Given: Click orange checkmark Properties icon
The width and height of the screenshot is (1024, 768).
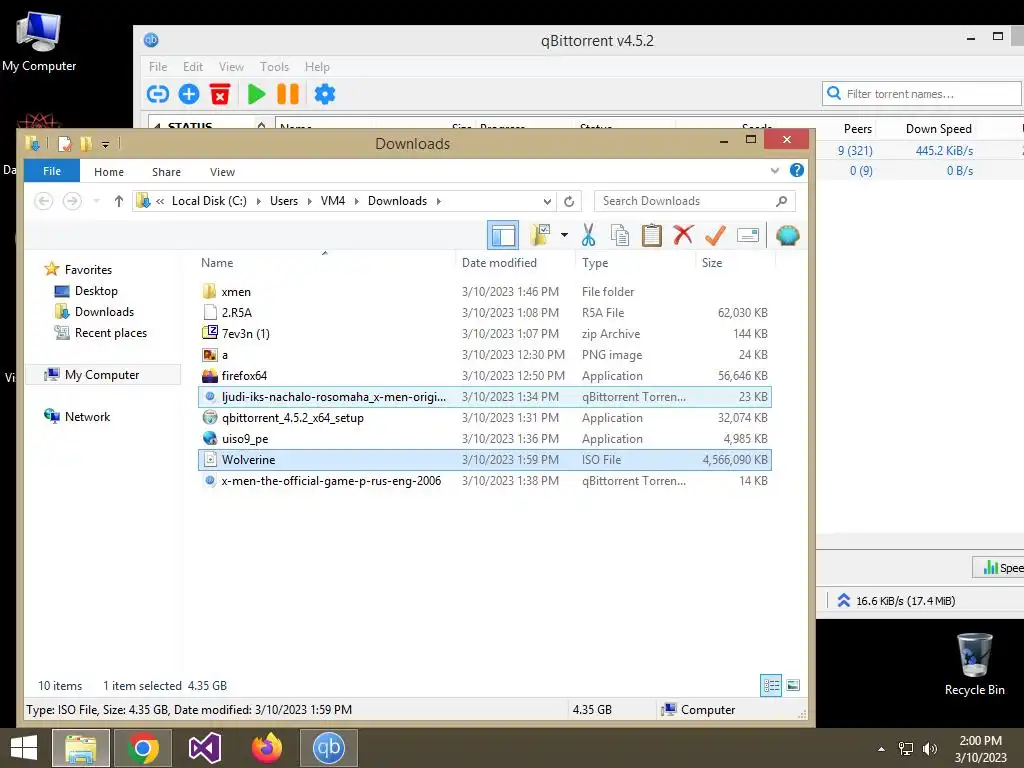Looking at the screenshot, I should 715,235.
